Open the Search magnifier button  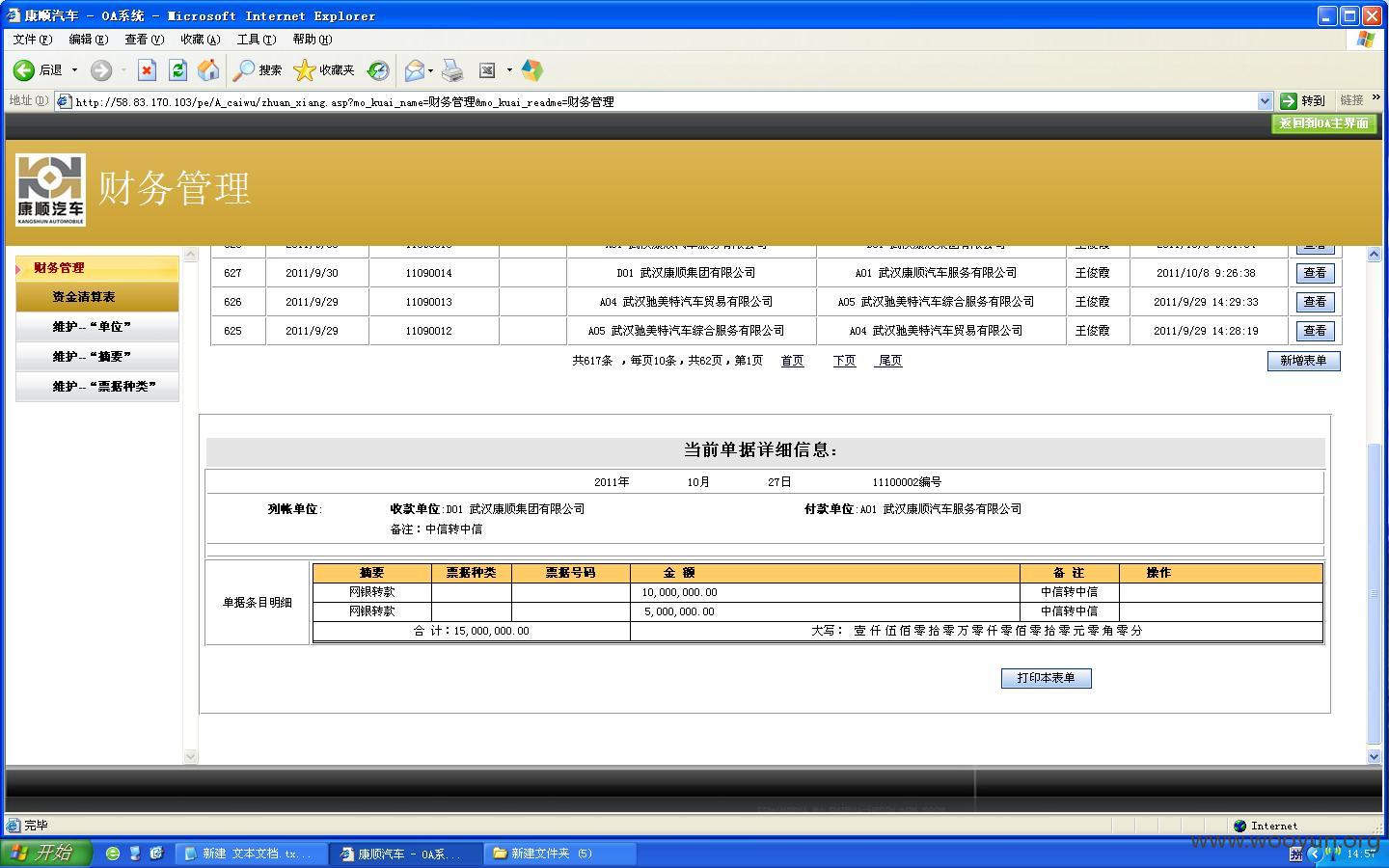(258, 70)
